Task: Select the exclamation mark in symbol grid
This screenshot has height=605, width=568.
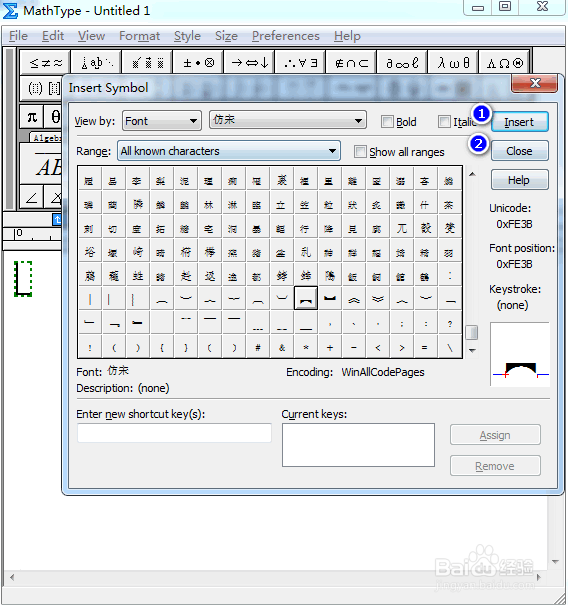Action: 90,348
